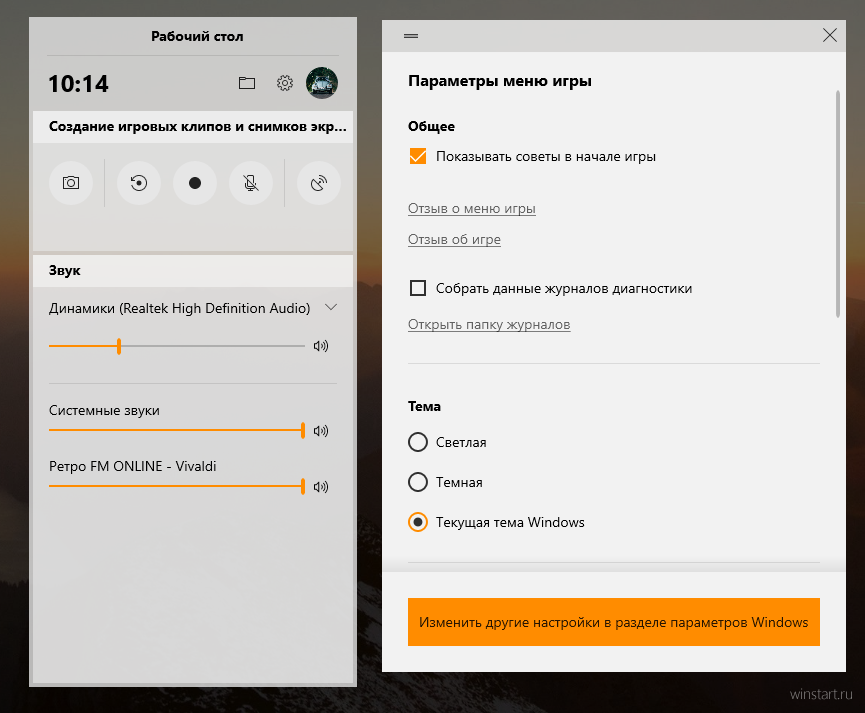This screenshot has height=713, width=865.
Task: Start recording with the record dot button
Action: (x=195, y=183)
